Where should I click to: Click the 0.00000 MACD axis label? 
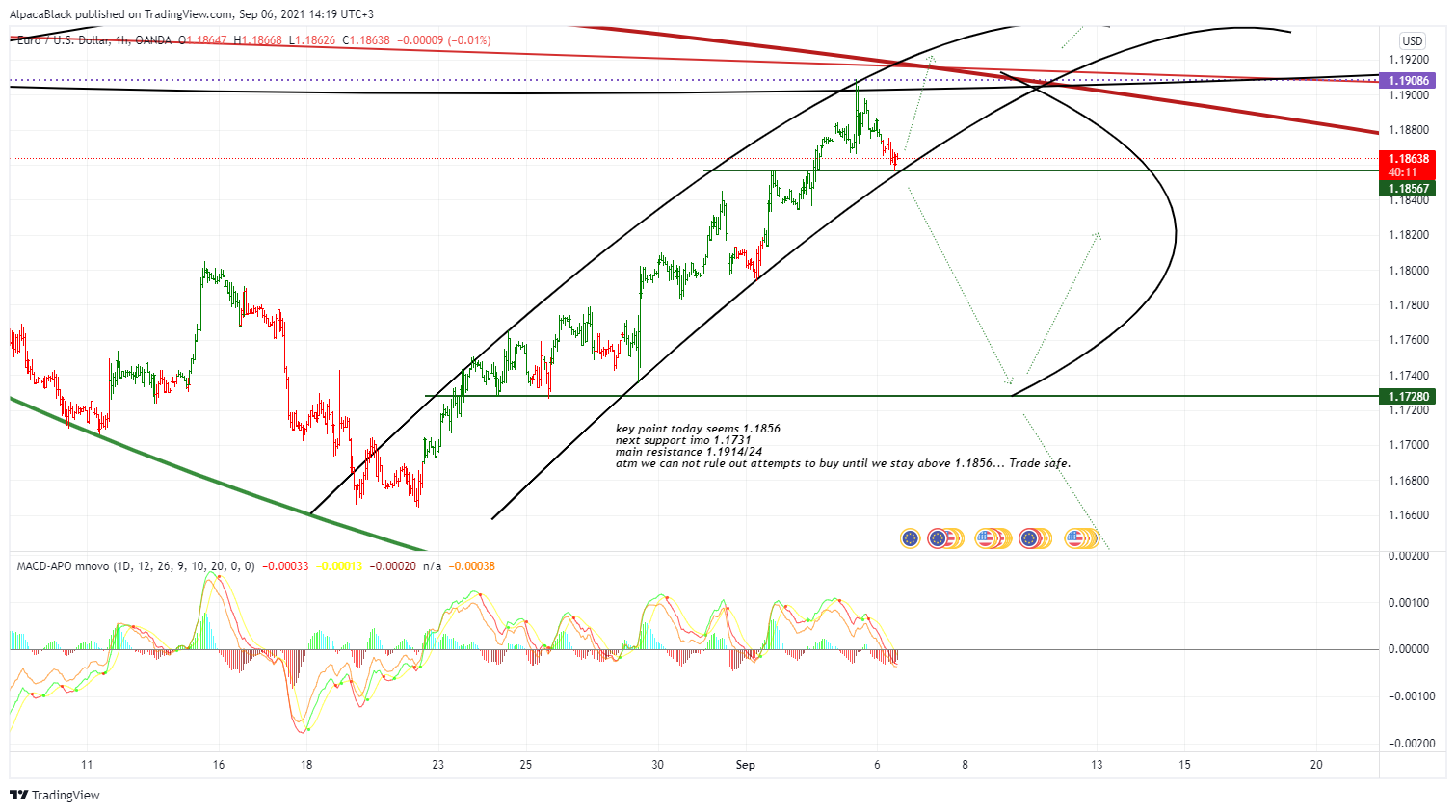pyautogui.click(x=1408, y=649)
